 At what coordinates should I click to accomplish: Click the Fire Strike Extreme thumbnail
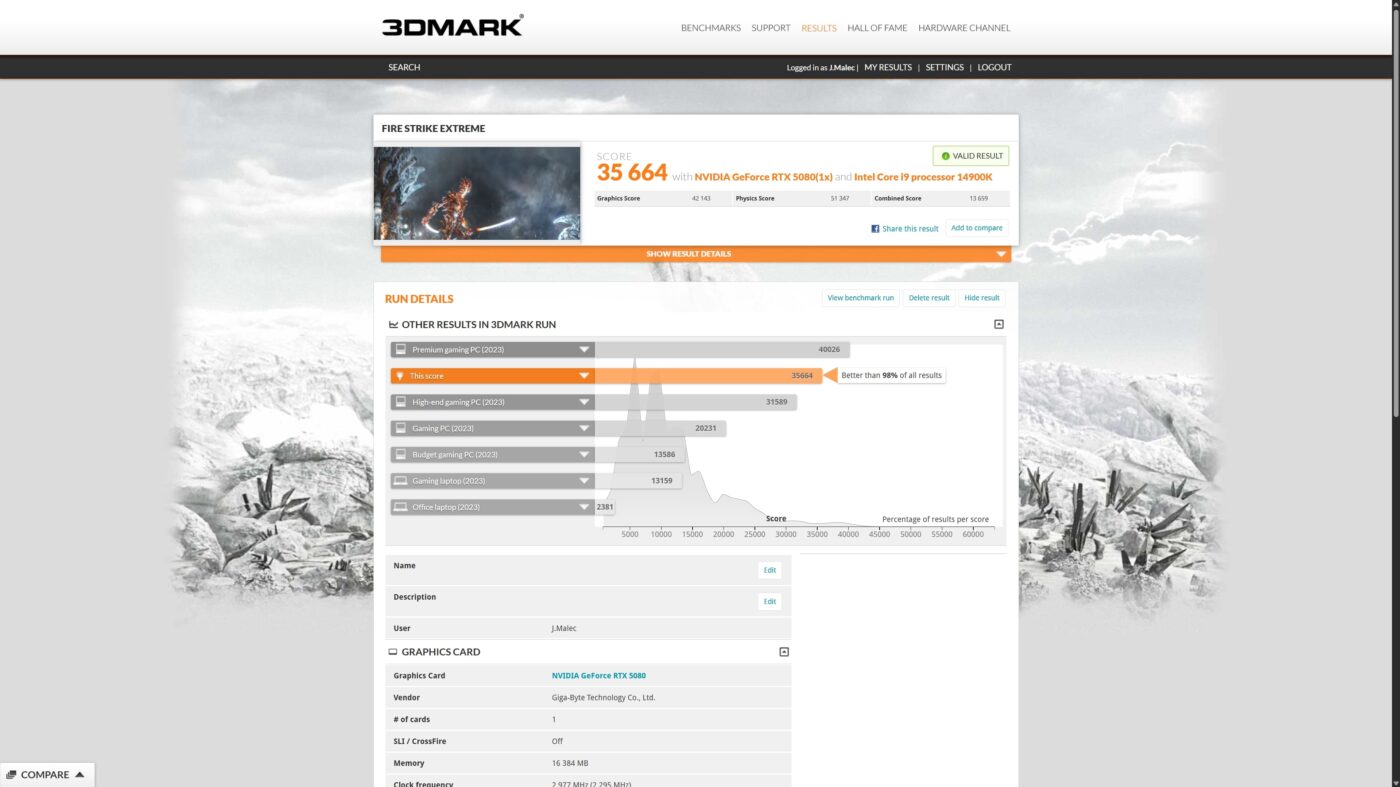coord(477,193)
